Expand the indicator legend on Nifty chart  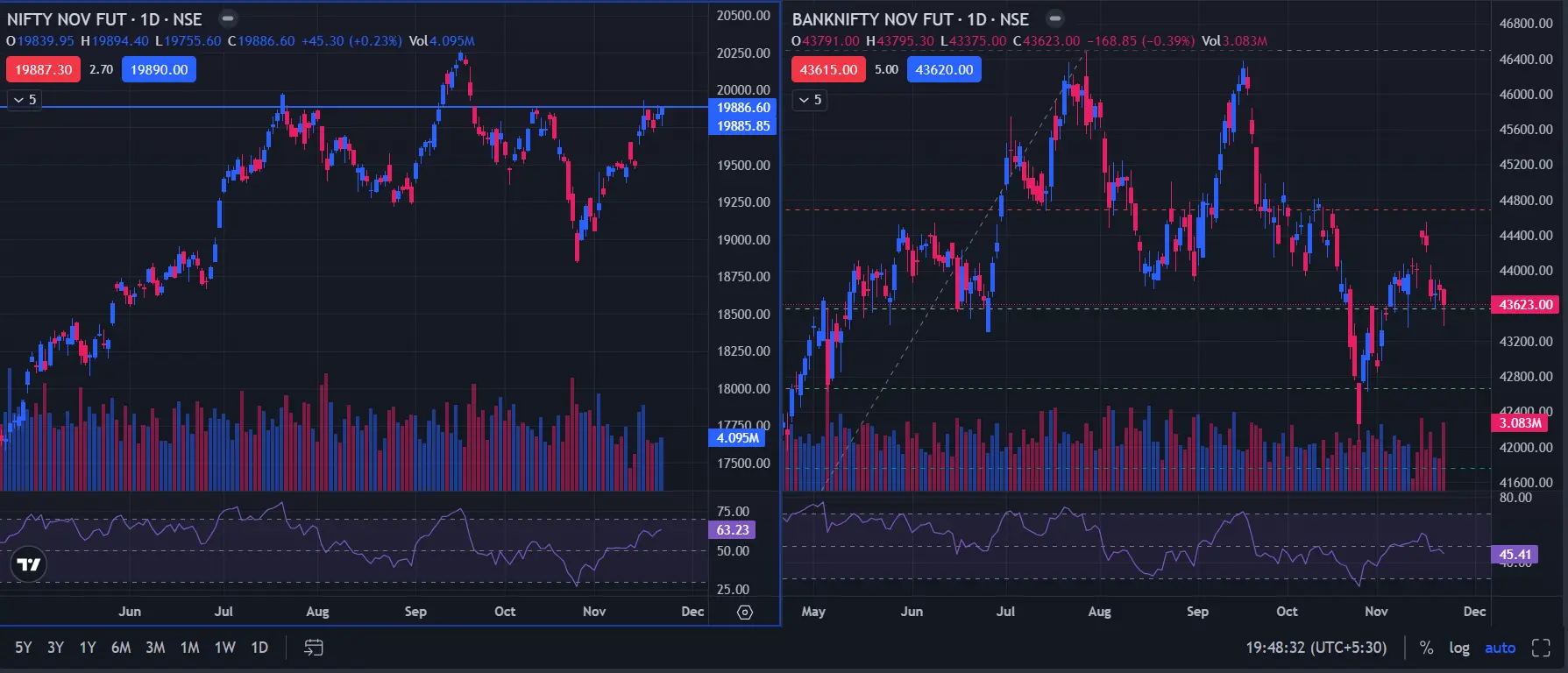(24, 100)
